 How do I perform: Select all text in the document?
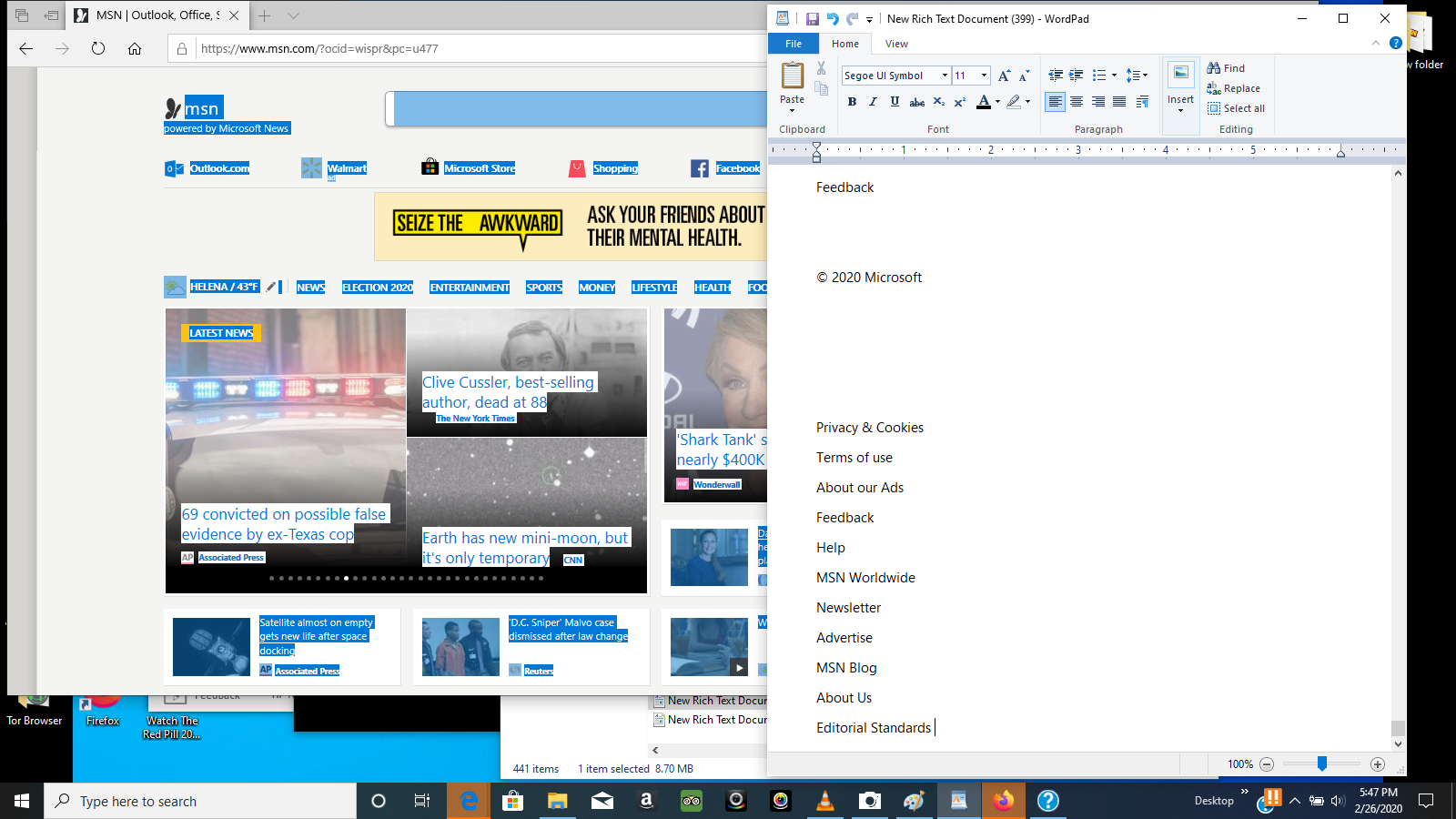click(1236, 108)
